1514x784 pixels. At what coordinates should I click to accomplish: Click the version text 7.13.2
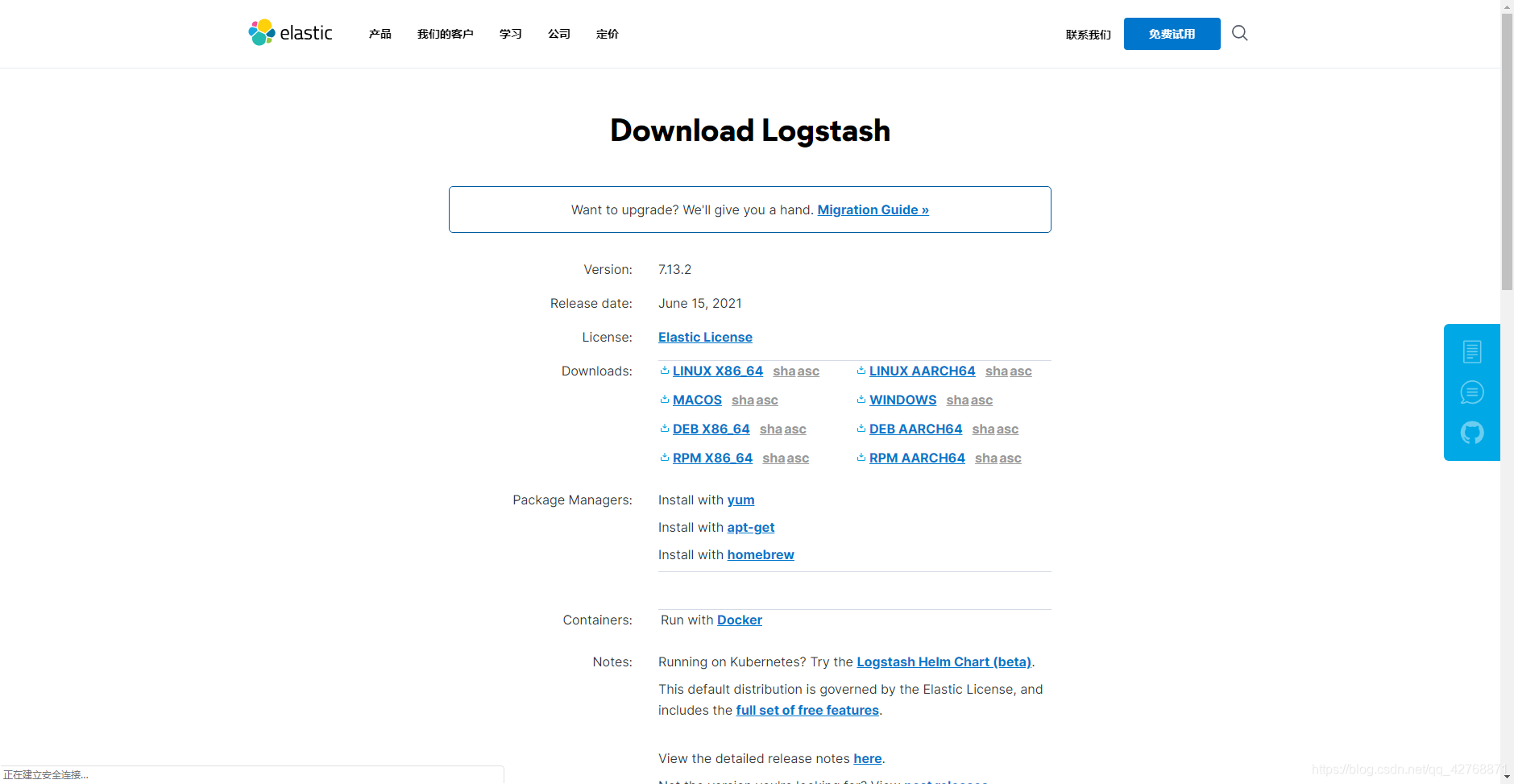pos(674,269)
